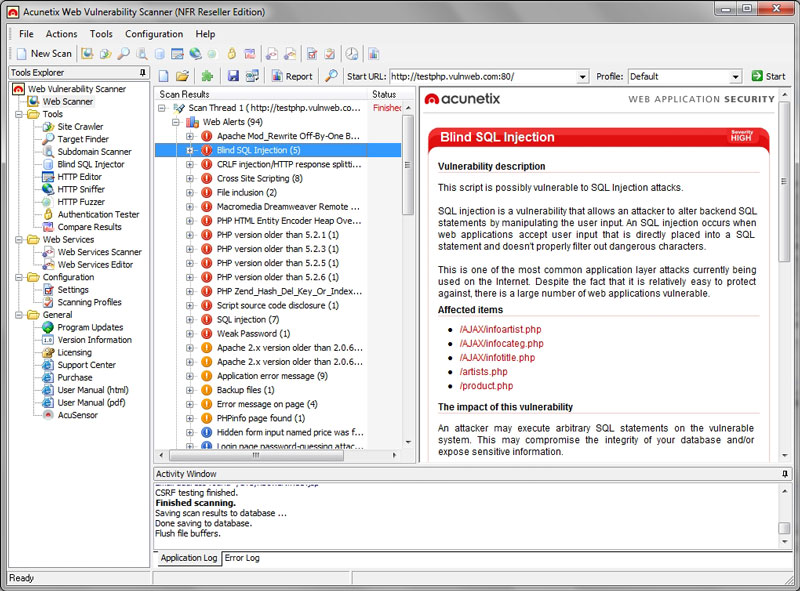Select the Site Crawler tool

click(x=80, y=126)
